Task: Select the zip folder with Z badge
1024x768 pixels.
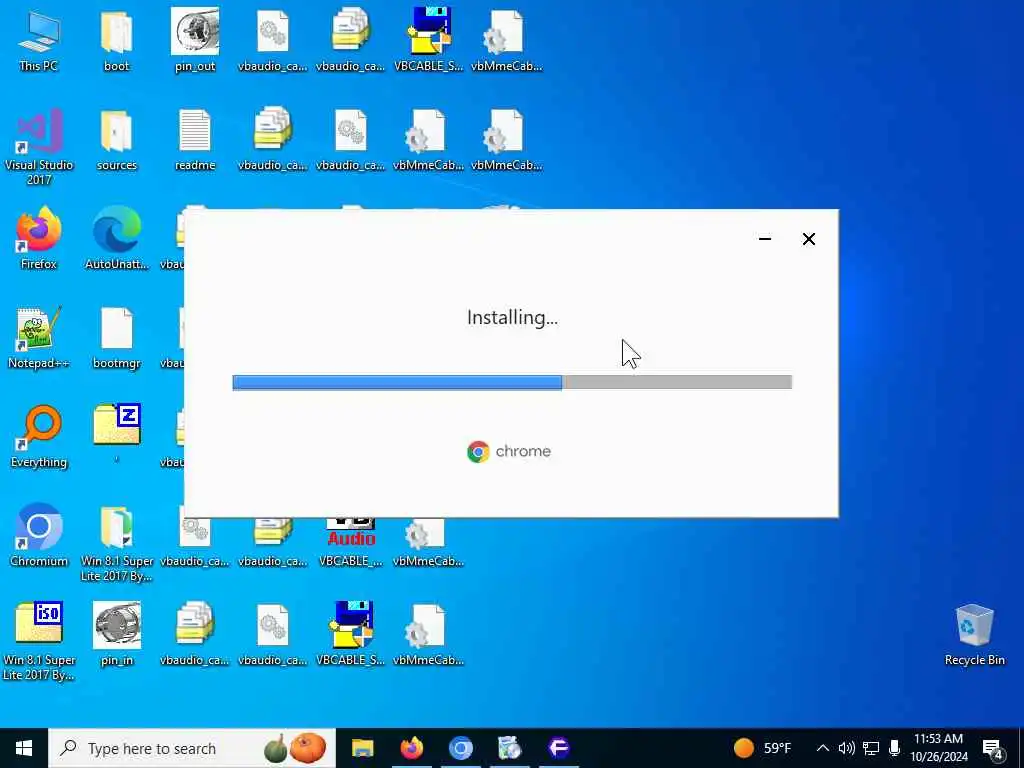Action: pos(116,432)
